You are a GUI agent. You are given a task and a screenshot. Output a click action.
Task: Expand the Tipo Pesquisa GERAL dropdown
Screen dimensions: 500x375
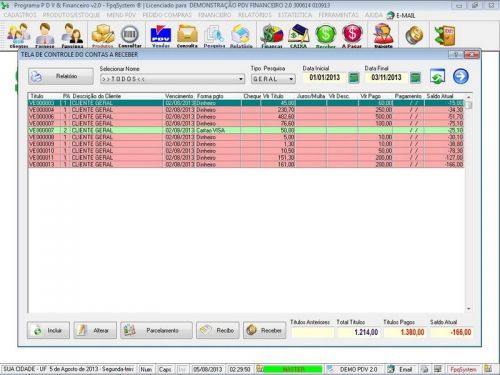(291, 79)
